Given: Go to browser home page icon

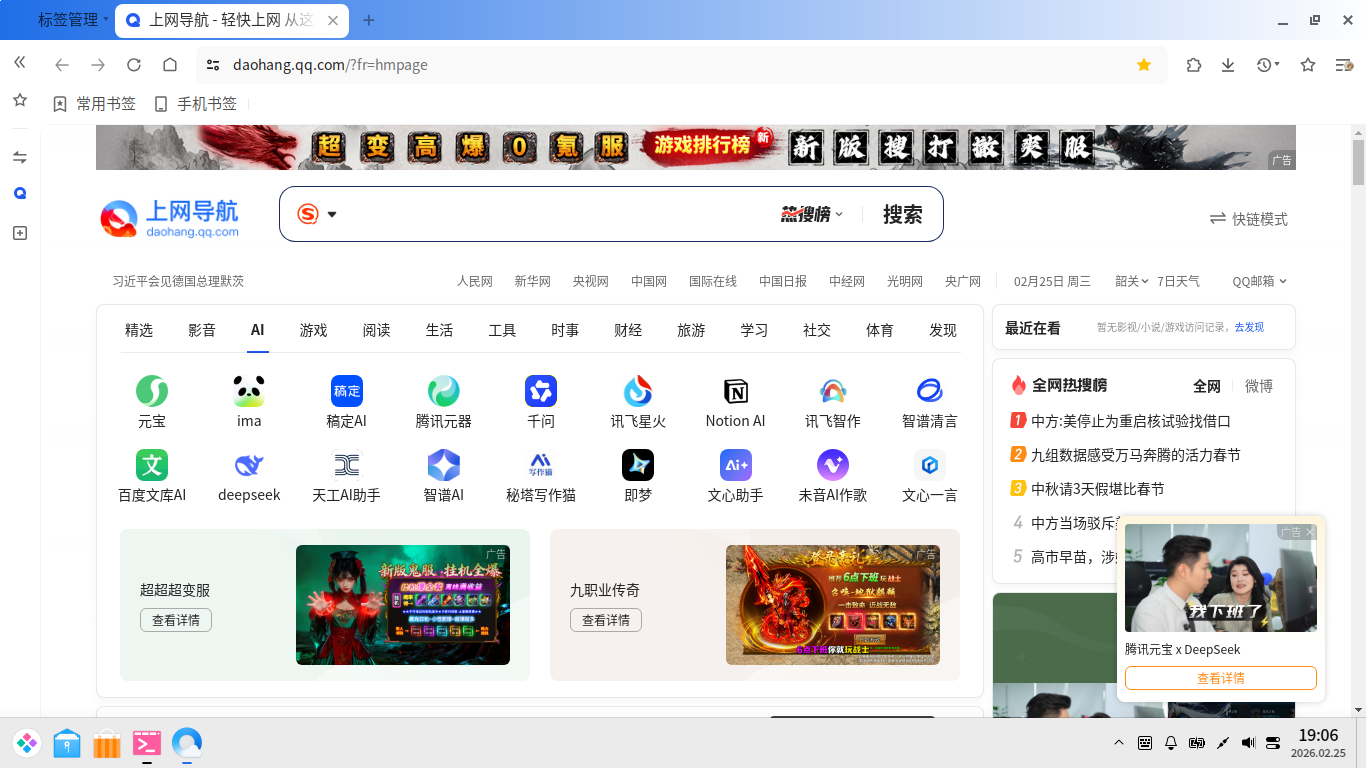Looking at the screenshot, I should pyautogui.click(x=170, y=65).
